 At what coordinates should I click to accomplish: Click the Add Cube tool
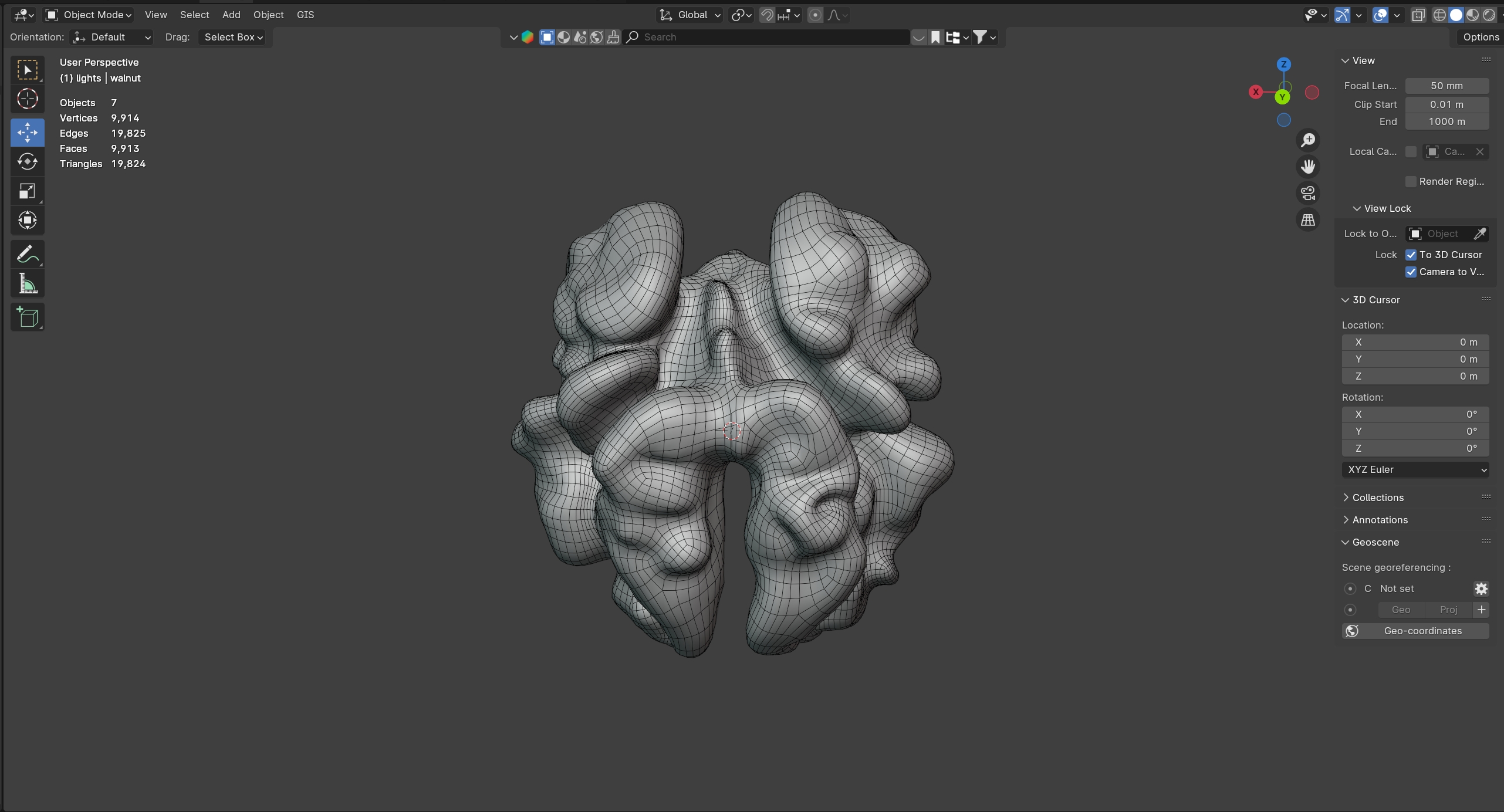(27, 317)
